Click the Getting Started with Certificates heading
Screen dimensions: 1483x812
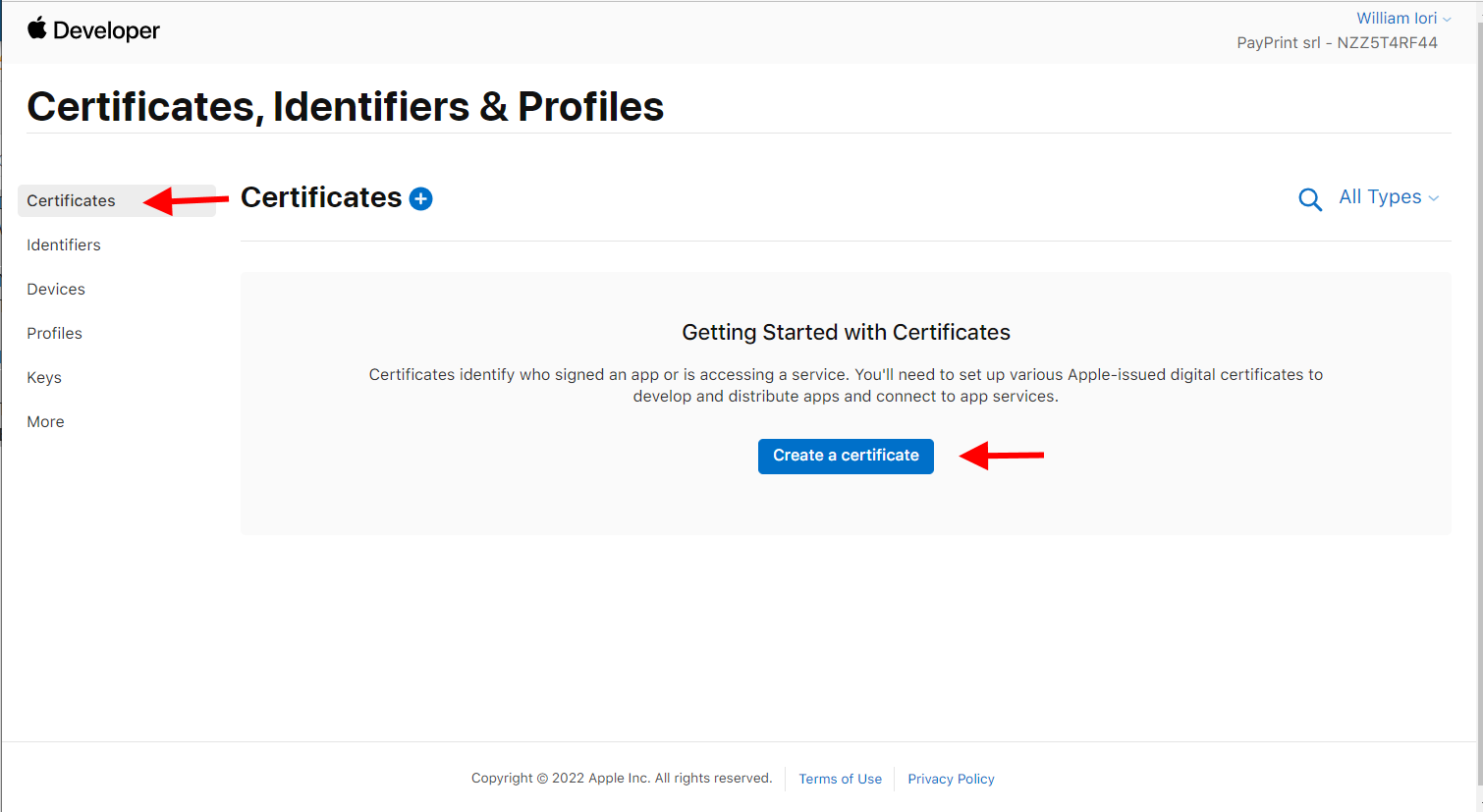(846, 332)
